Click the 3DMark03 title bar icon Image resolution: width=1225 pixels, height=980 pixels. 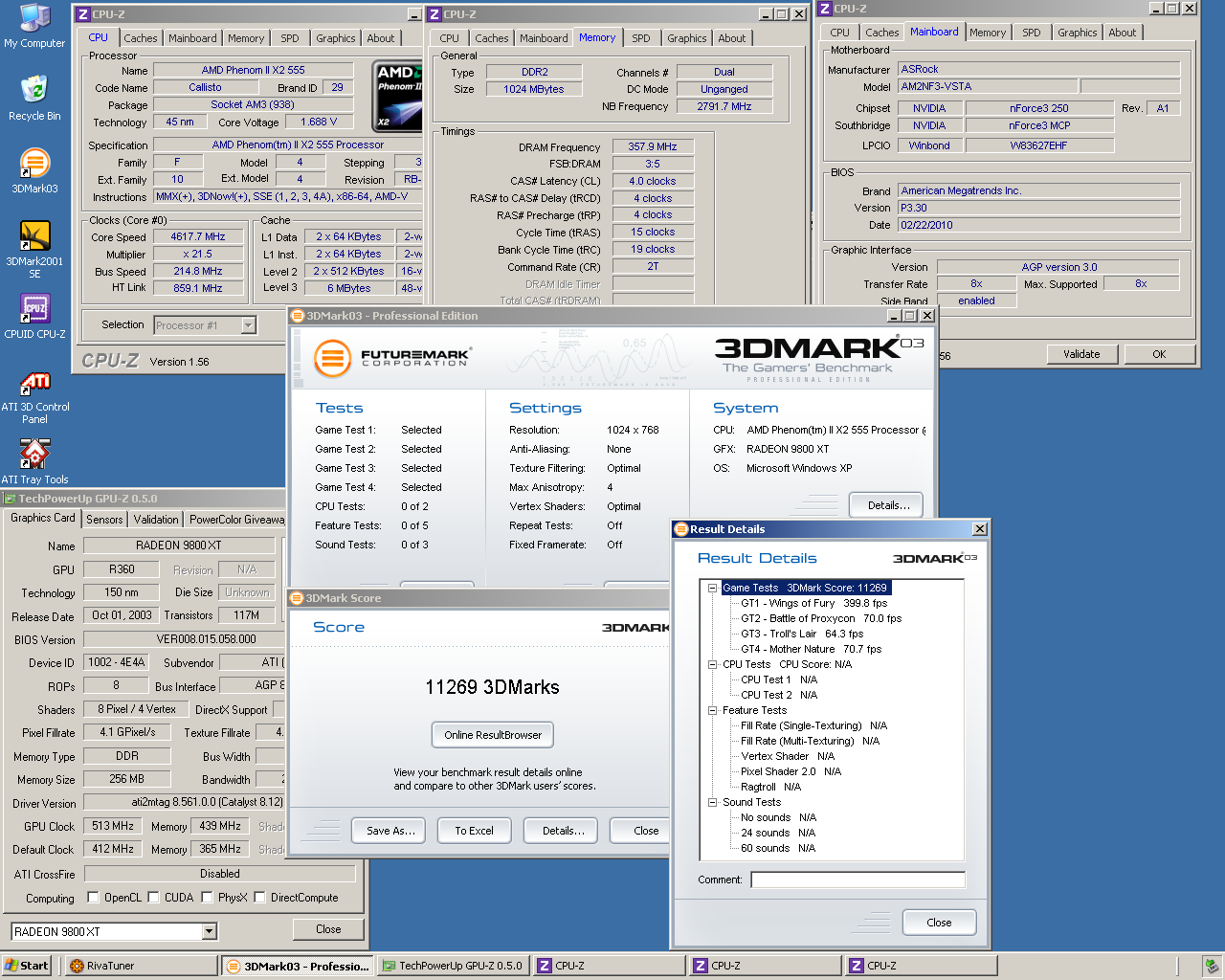[x=298, y=316]
